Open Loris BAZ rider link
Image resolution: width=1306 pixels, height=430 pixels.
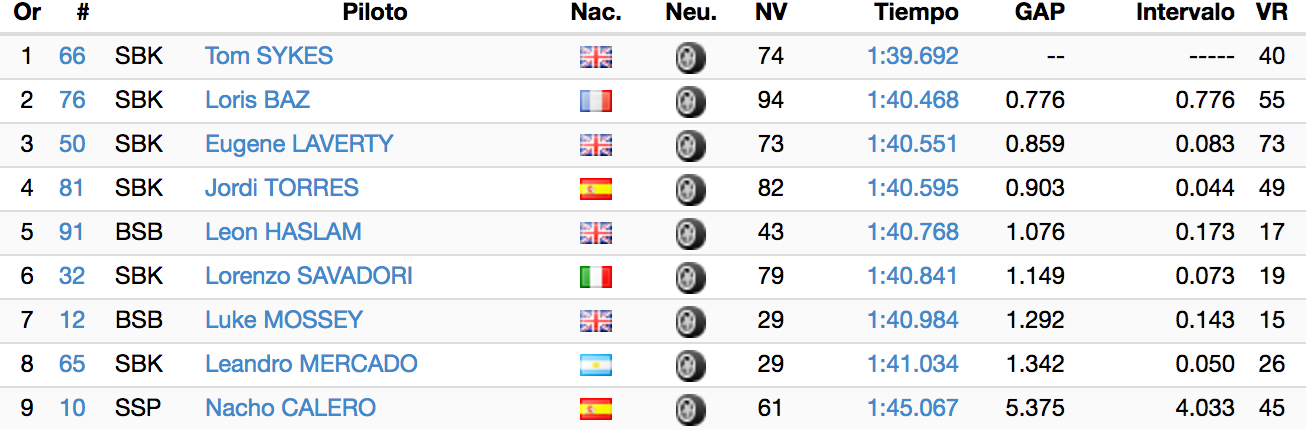click(257, 100)
